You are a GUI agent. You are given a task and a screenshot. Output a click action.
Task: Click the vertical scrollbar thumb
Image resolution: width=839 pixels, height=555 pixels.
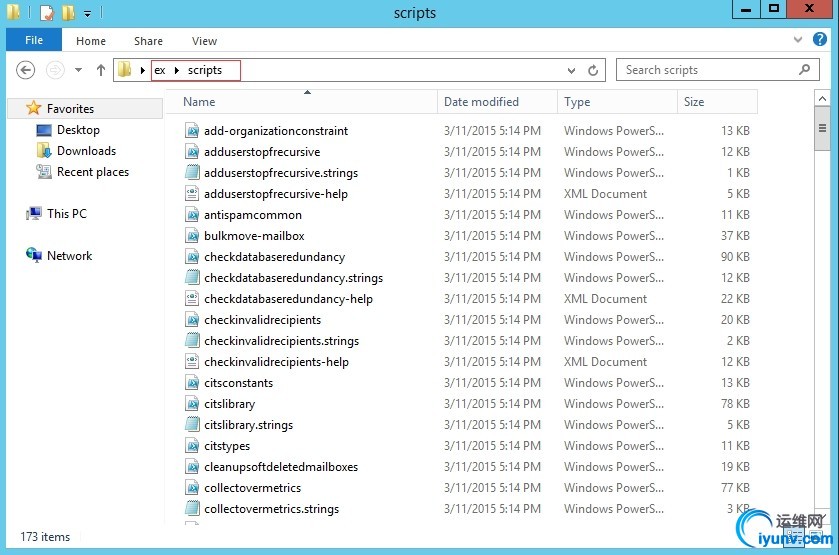pyautogui.click(x=822, y=128)
